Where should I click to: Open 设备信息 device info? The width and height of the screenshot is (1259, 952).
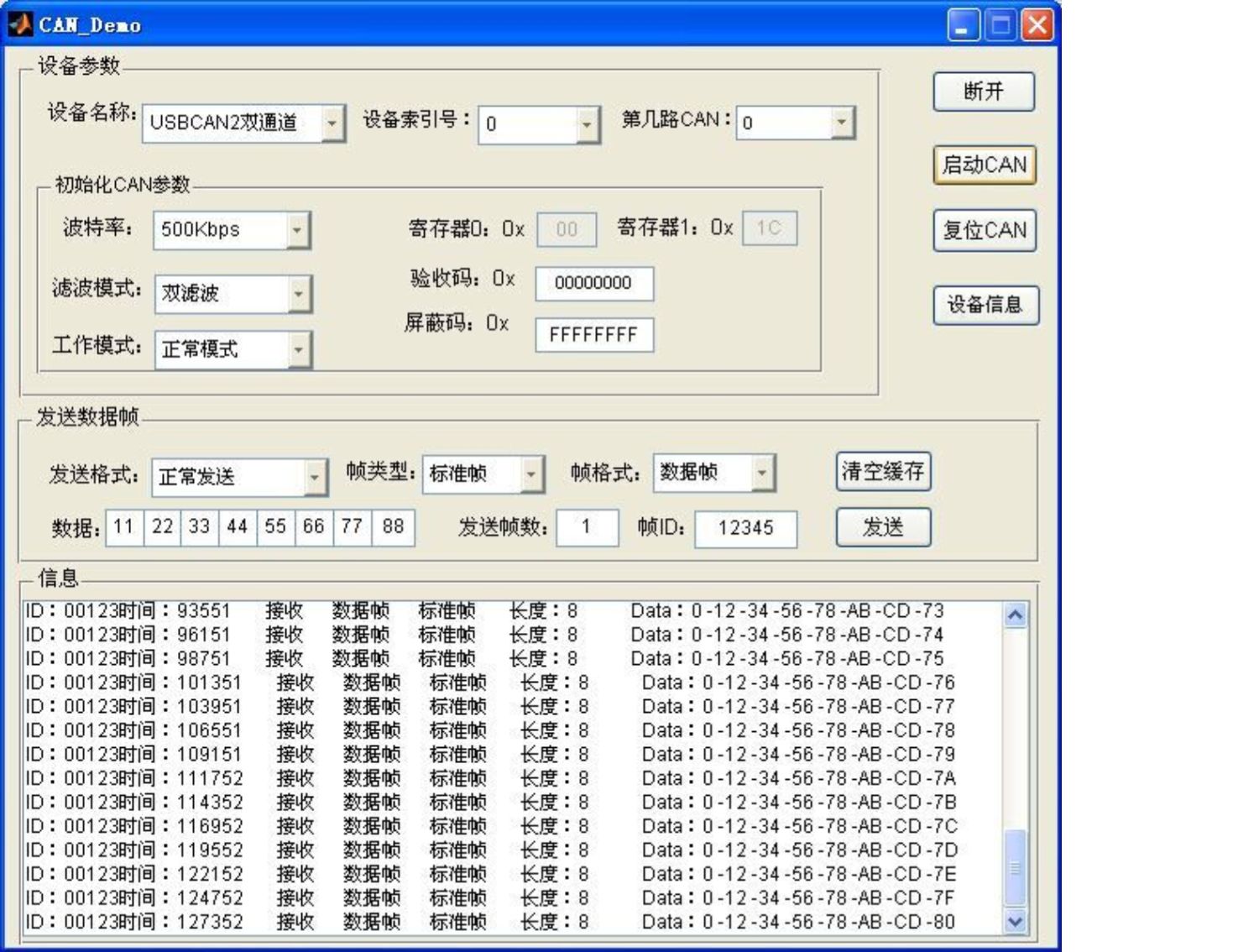pos(985,305)
